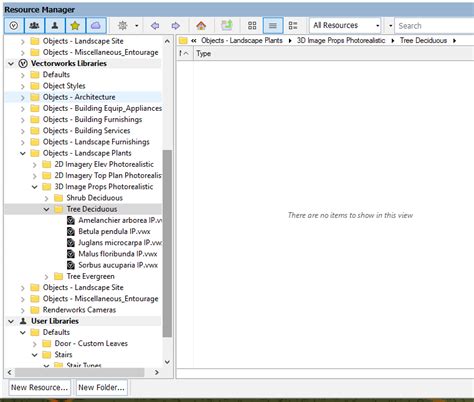The image size is (474, 402).
Task: Click the tree vertical scrollbar thumb
Action: point(167,243)
